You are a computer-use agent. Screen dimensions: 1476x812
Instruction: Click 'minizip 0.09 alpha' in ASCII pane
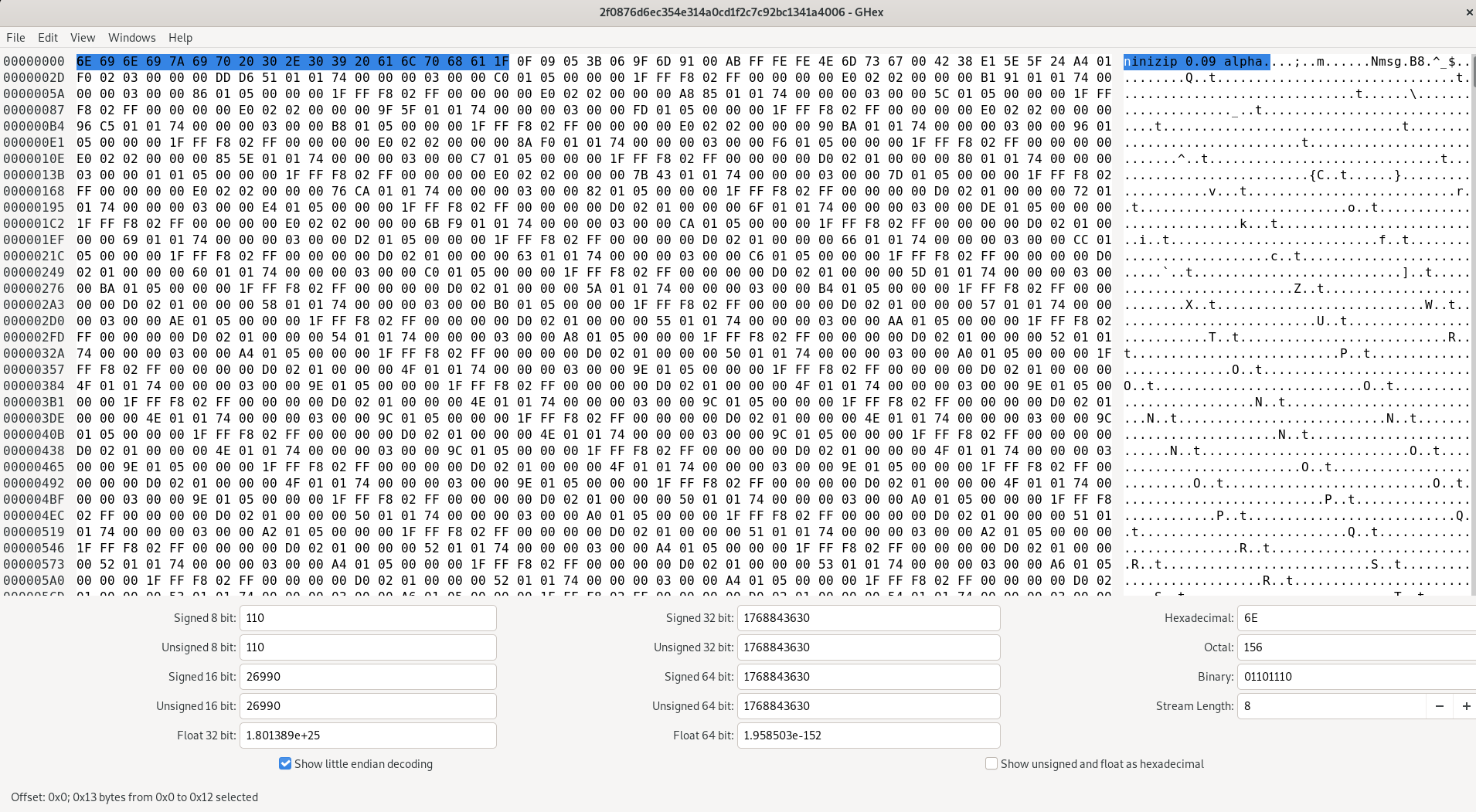tap(1198, 61)
